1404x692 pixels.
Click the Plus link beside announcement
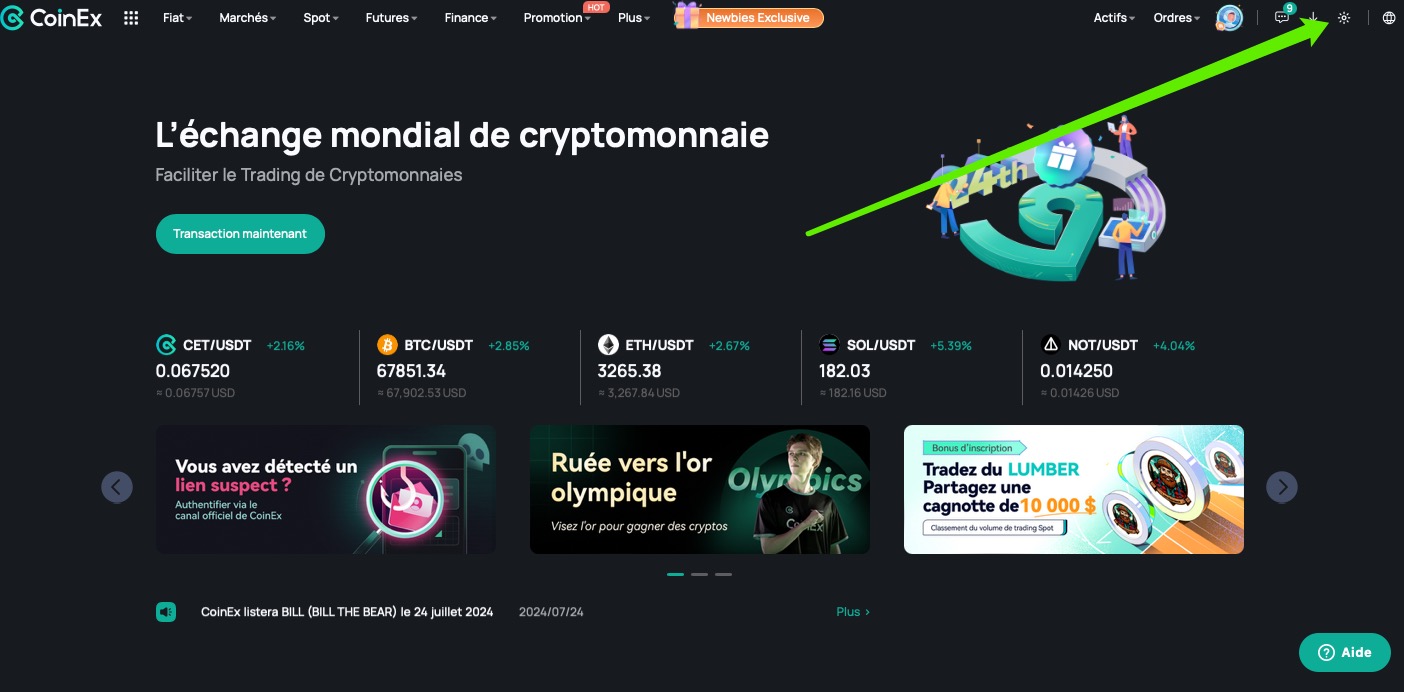(x=853, y=612)
